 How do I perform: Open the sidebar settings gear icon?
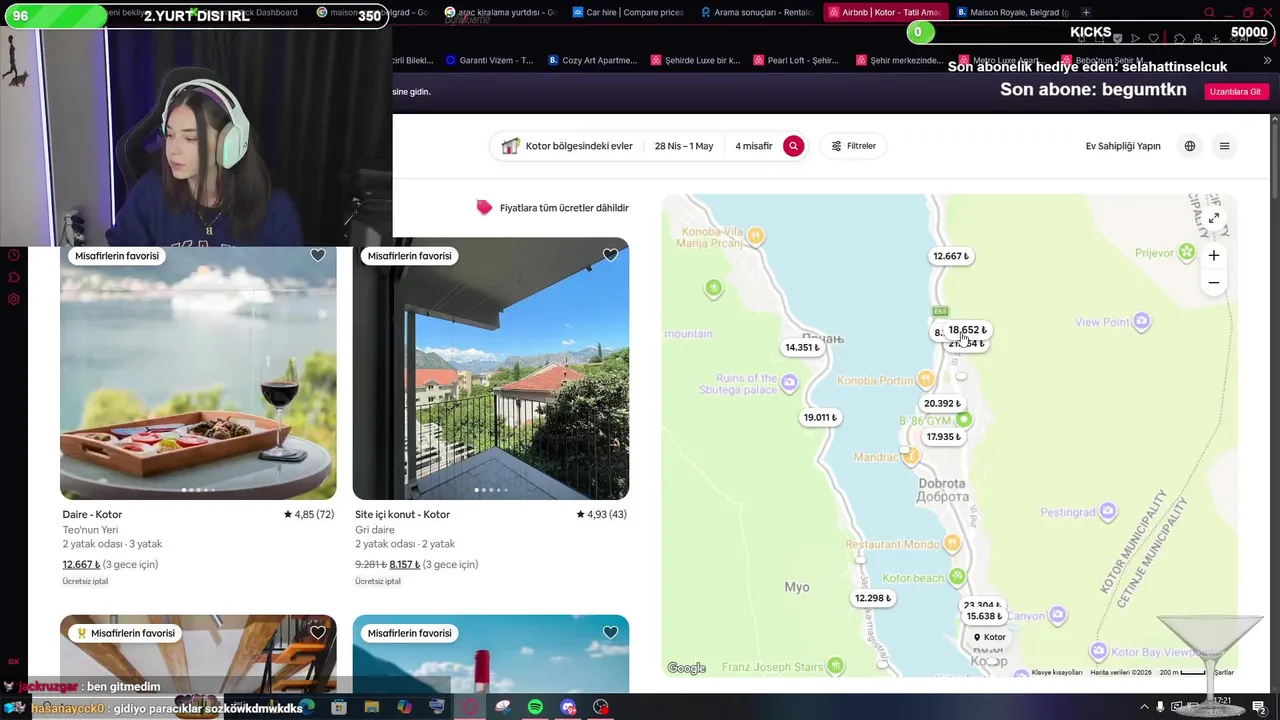pos(14,299)
